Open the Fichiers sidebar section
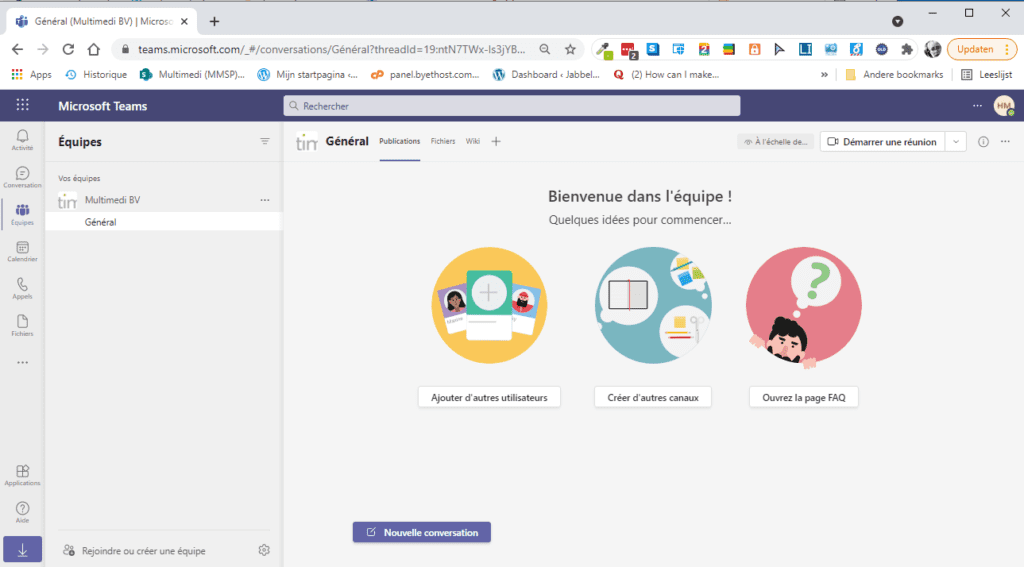Image resolution: width=1024 pixels, height=567 pixels. pyautogui.click(x=22, y=326)
